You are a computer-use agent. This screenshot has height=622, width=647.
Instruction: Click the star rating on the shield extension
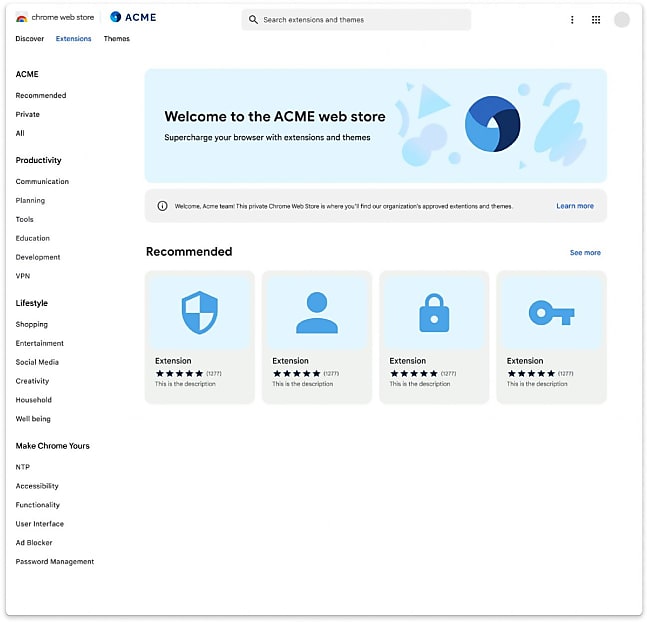pyautogui.click(x=179, y=374)
